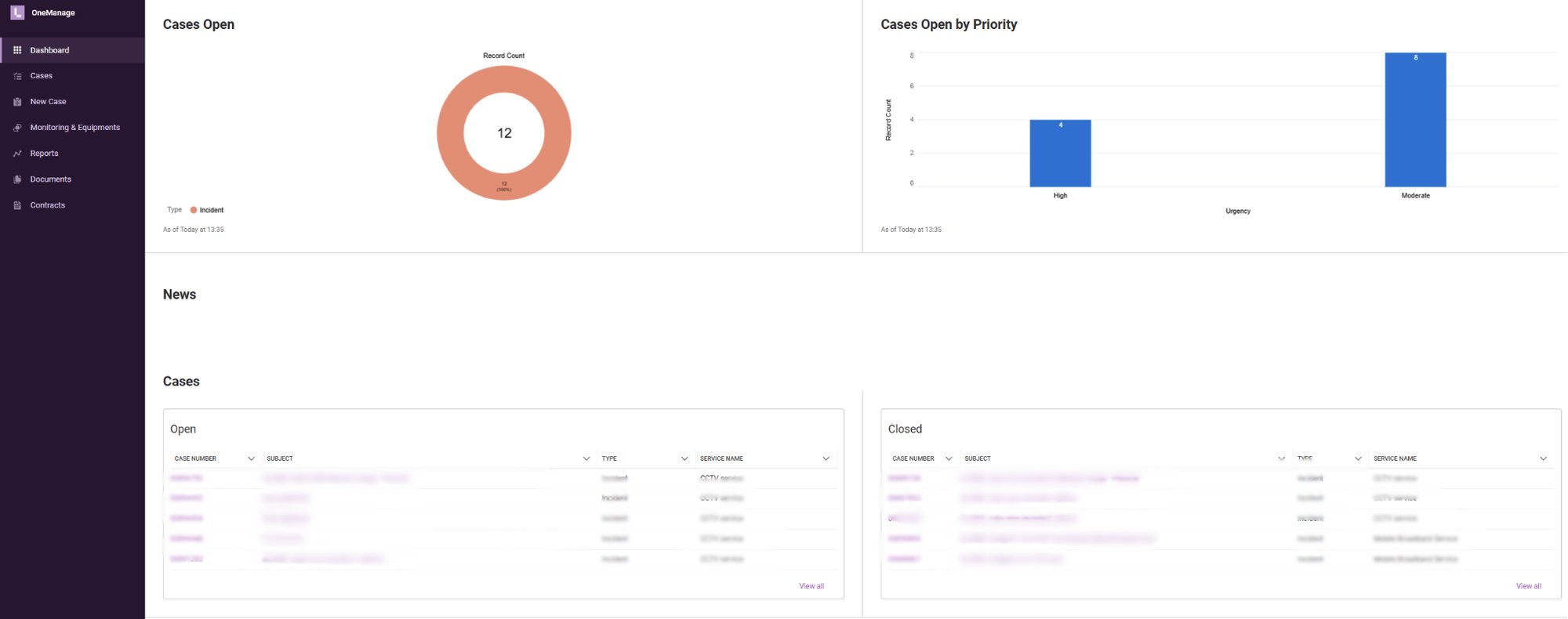The image size is (1568, 619).
Task: Click the Monitoring & Equipments icon
Action: tap(17, 128)
